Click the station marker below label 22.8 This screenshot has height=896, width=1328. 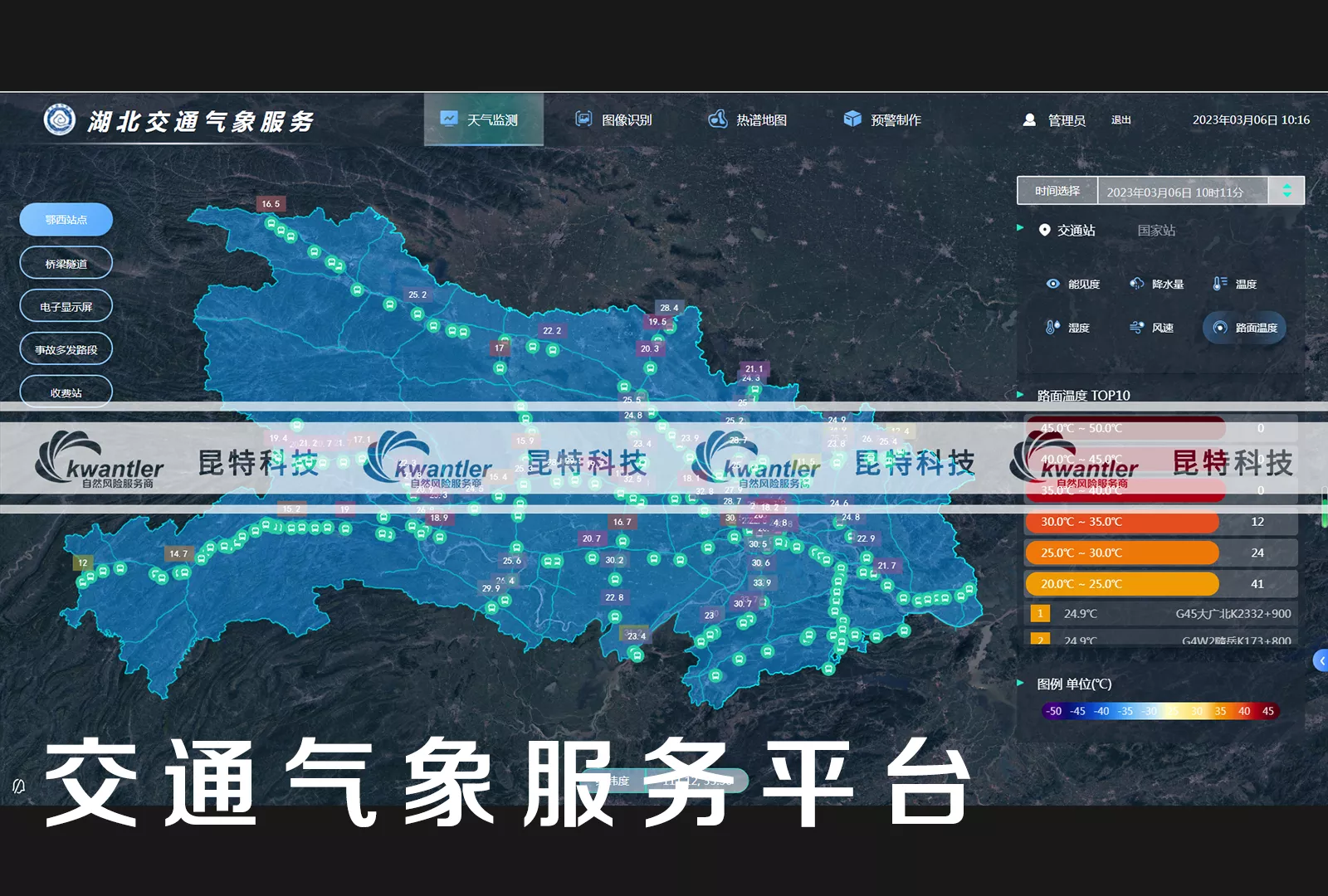pos(614,616)
